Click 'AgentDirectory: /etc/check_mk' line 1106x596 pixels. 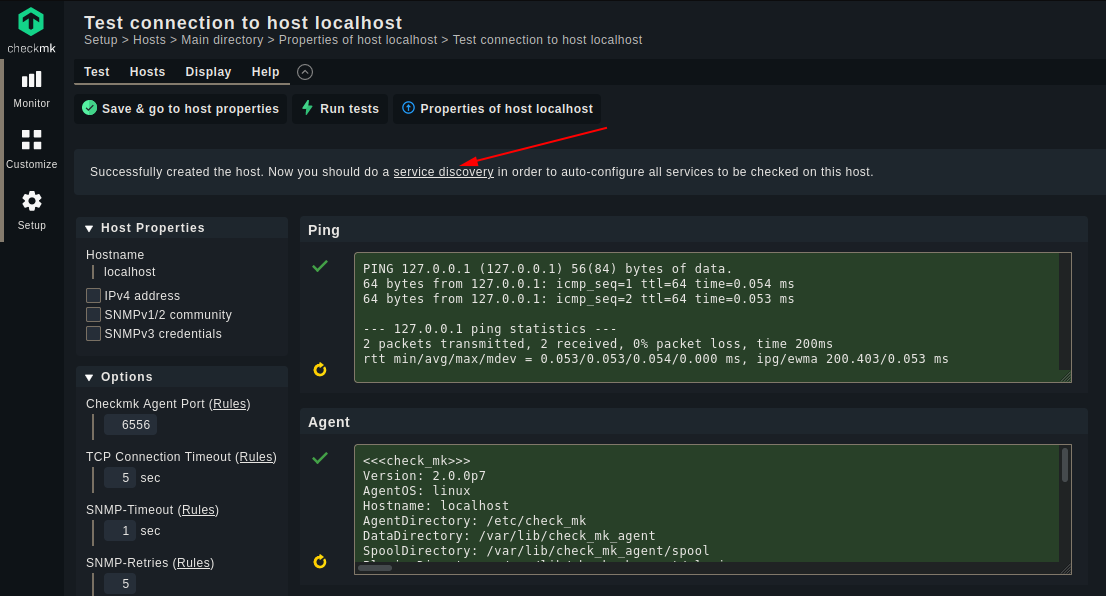[474, 521]
